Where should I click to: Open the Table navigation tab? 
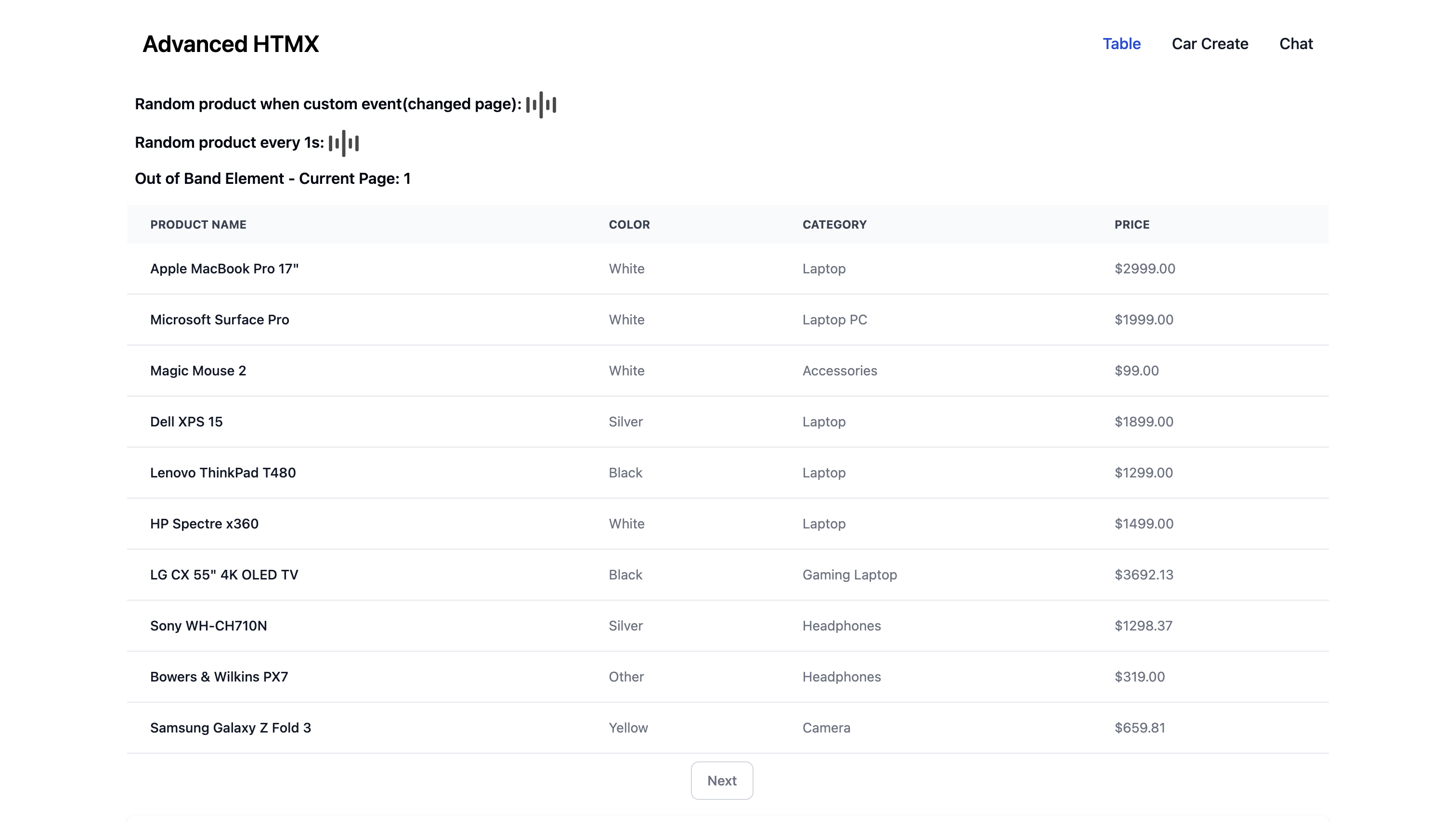[1121, 43]
